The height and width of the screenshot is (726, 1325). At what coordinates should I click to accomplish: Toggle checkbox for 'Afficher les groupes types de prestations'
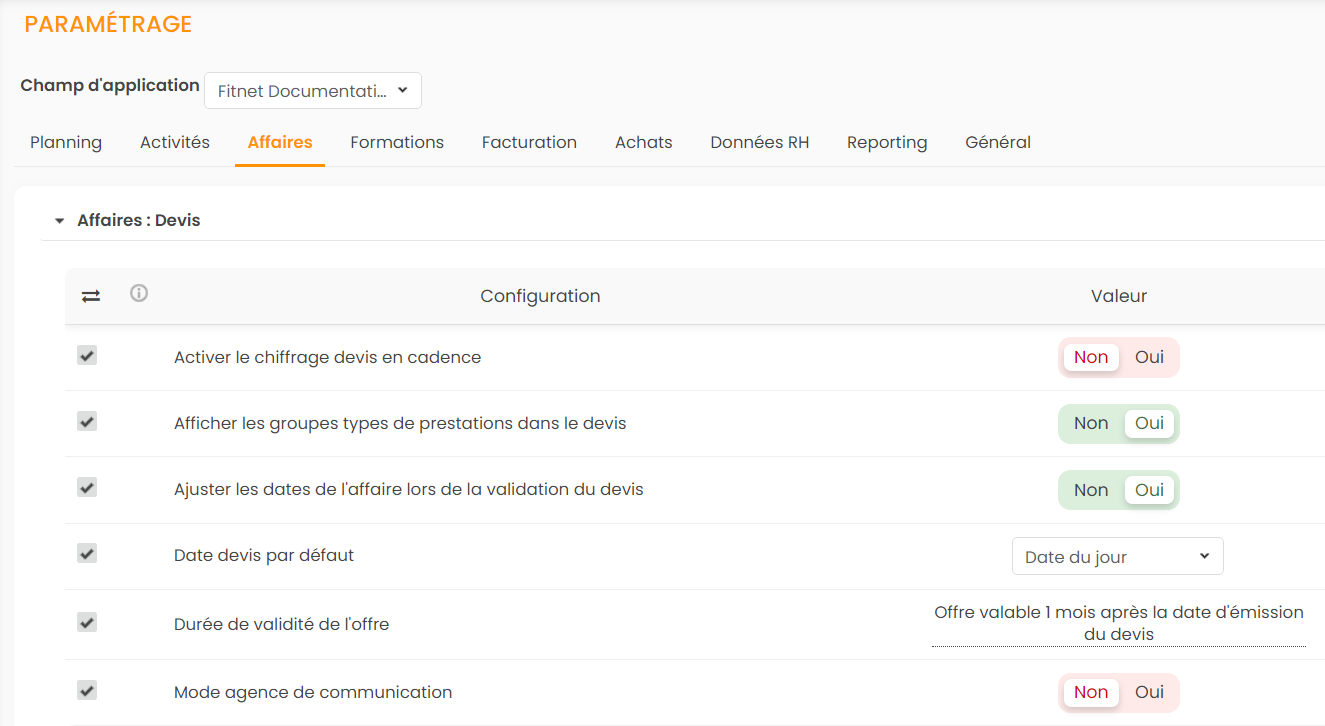(x=87, y=421)
